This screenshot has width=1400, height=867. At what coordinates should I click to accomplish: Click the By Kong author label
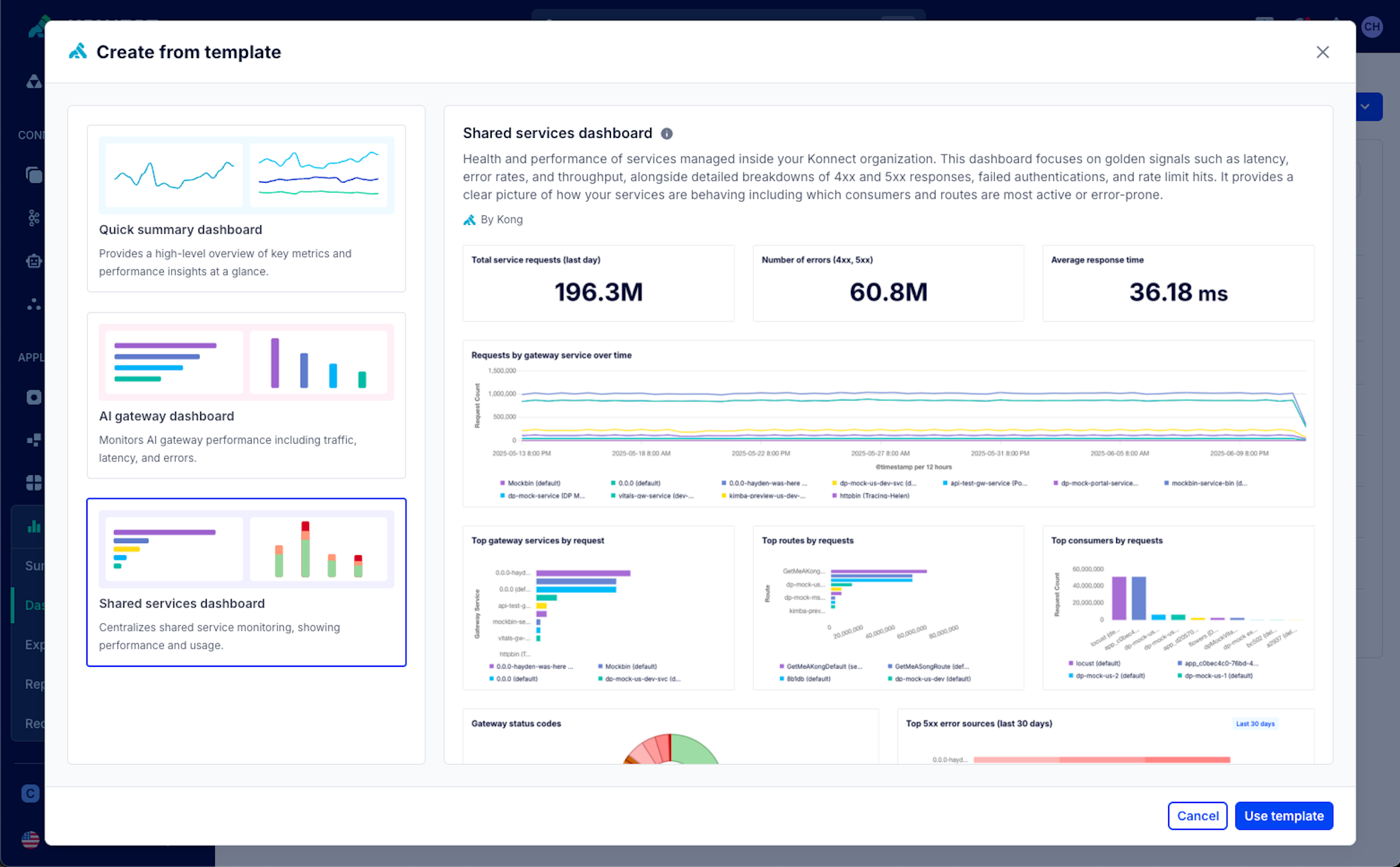pos(501,219)
